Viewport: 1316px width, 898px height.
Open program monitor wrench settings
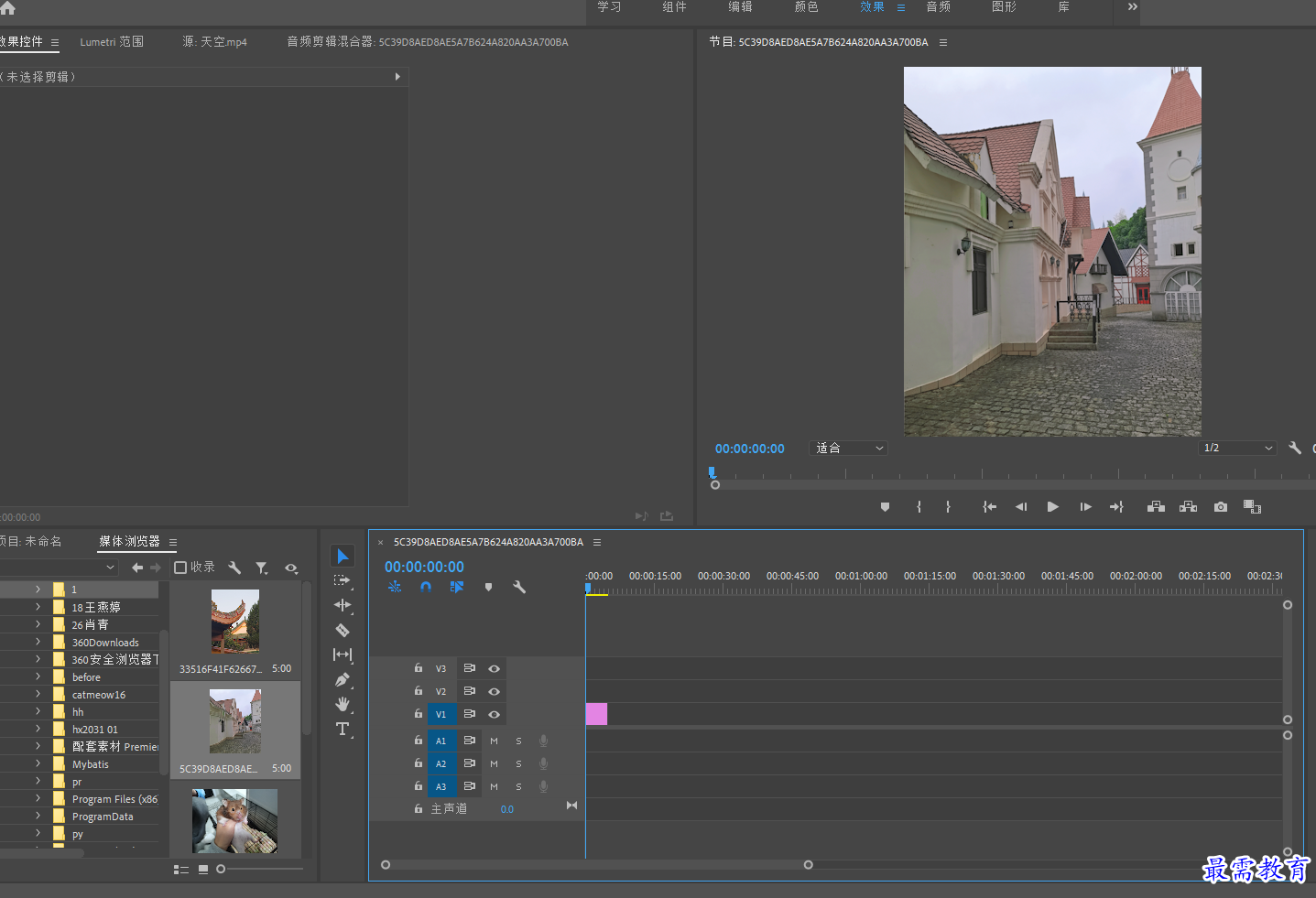pos(1295,448)
